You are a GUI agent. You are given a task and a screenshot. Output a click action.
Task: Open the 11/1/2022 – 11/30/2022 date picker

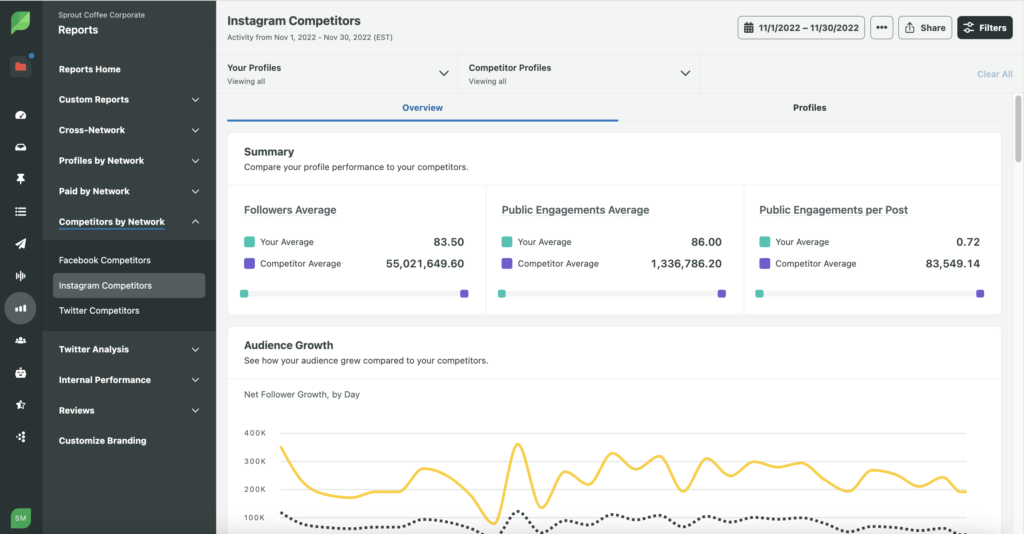801,27
